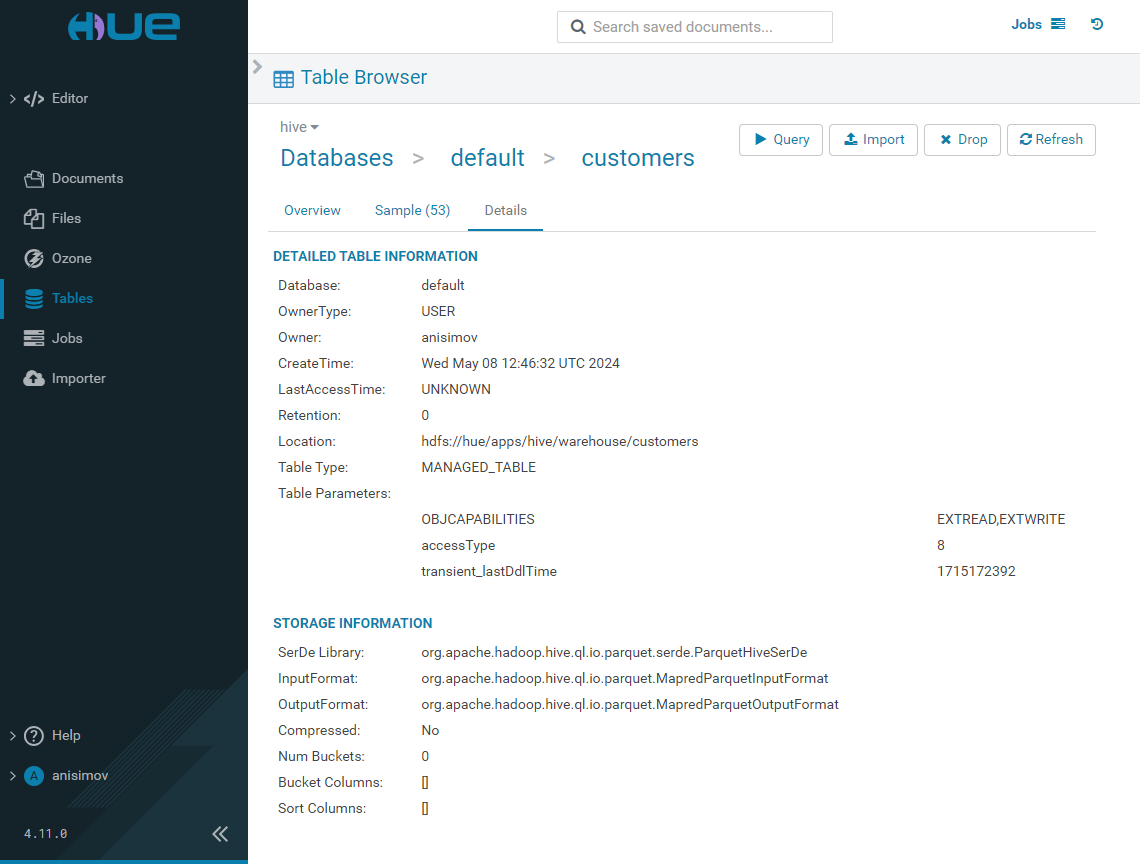Screen dimensions: 1140x864
Task: Open Ozone in the left sidebar
Action: (x=71, y=258)
